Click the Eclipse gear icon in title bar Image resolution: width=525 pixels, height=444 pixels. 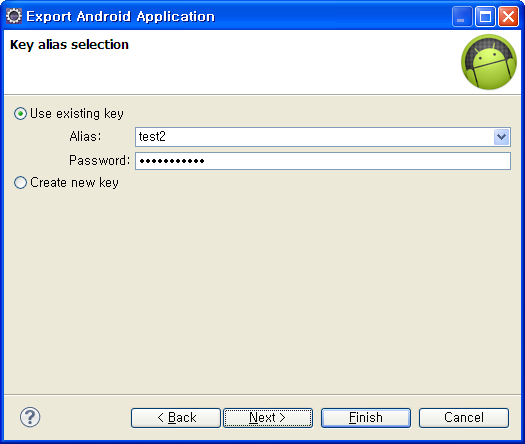[x=14, y=16]
